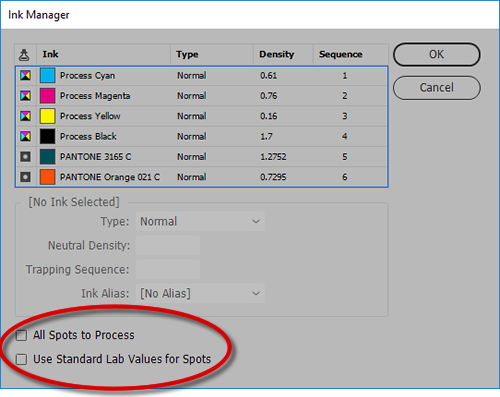Click the process icon beside Process Cyan
This screenshot has height=397, width=500.
pos(25,76)
